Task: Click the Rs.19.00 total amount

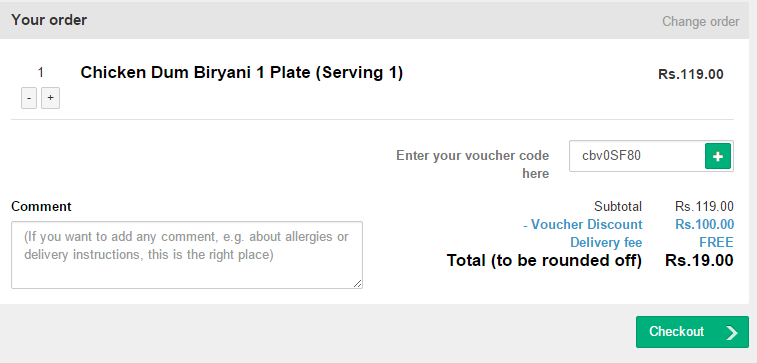Action: coord(699,261)
